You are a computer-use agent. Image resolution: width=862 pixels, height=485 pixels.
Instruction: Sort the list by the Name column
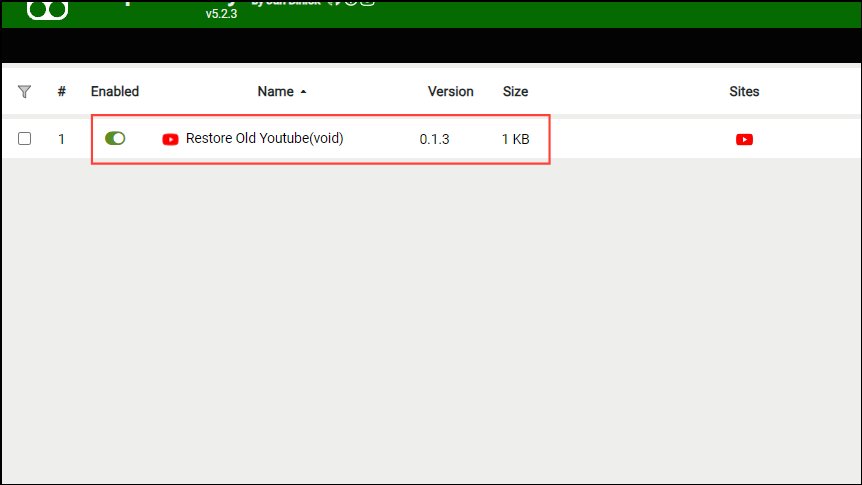point(281,91)
